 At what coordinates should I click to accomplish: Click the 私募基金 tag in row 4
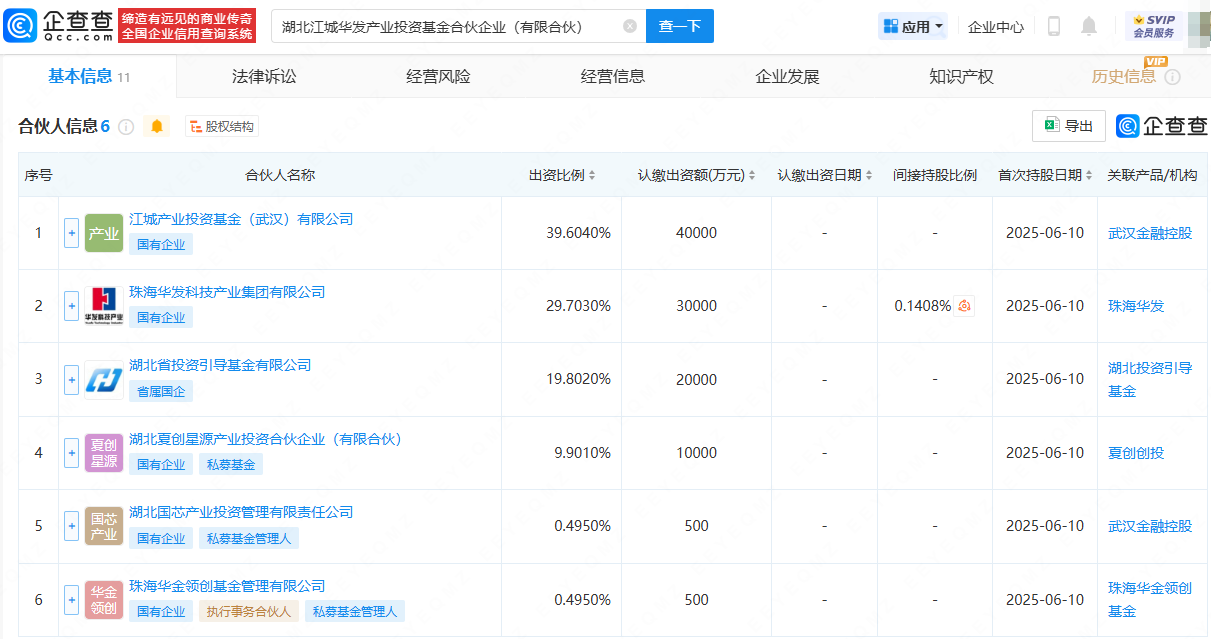tap(231, 465)
